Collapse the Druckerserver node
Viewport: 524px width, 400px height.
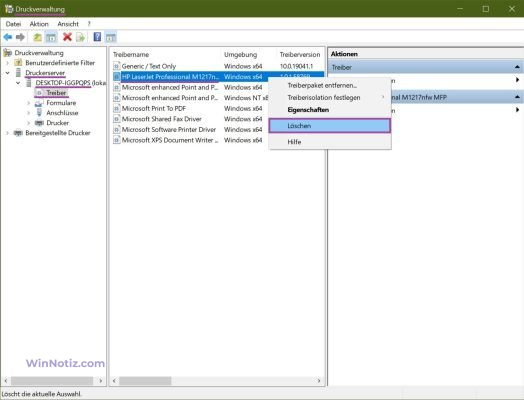point(7,73)
